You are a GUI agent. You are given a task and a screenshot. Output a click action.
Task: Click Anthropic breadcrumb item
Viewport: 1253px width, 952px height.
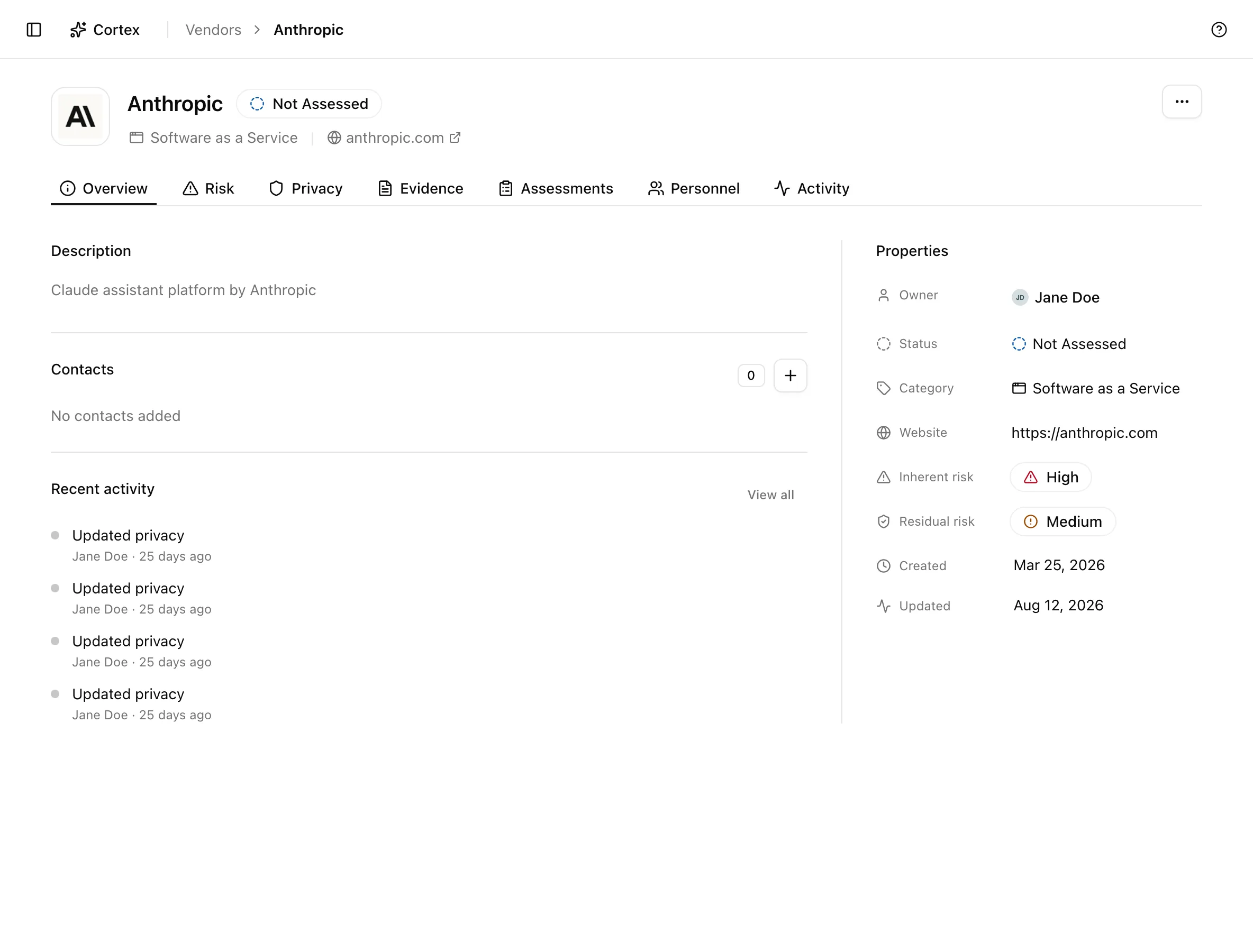(x=308, y=30)
